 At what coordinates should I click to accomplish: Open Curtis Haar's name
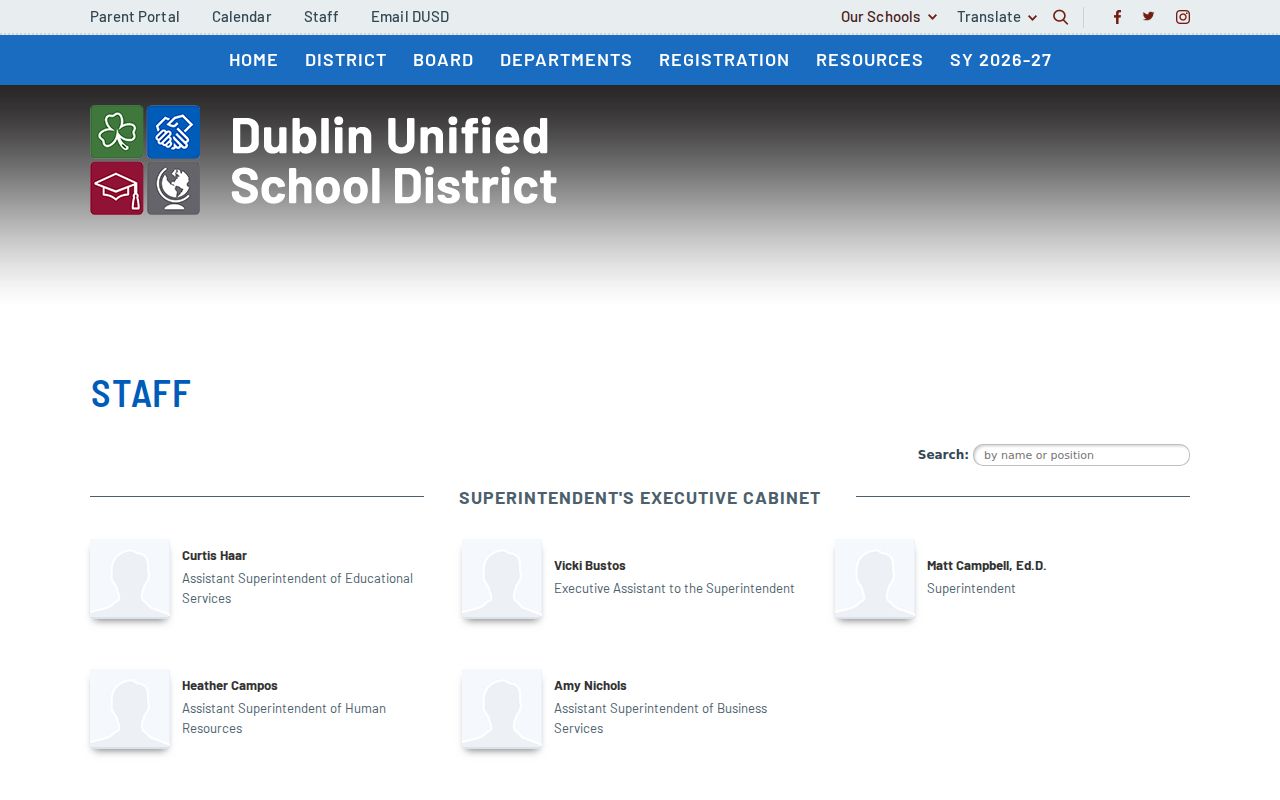[x=214, y=556]
